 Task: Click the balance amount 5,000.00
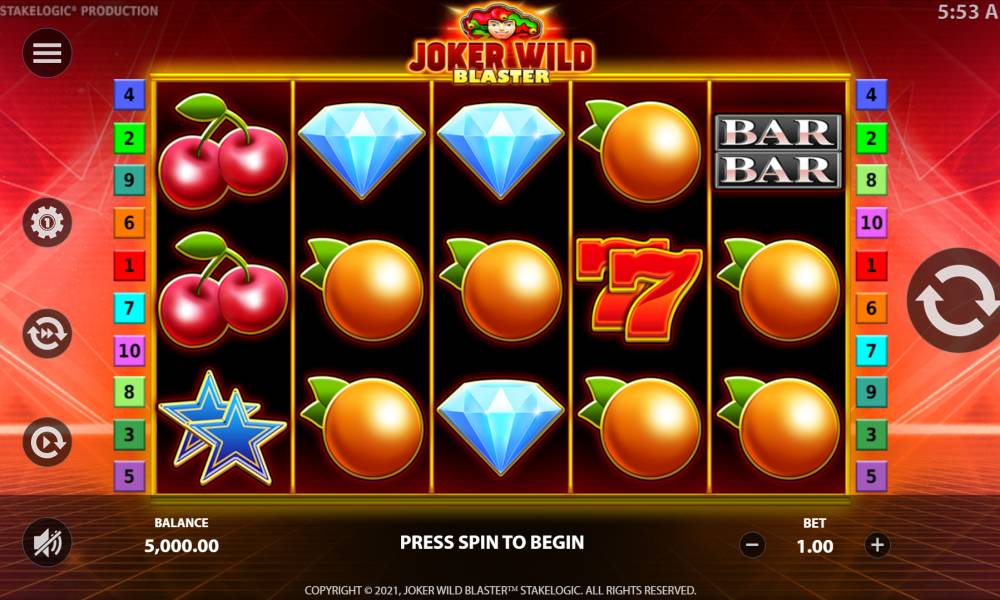[182, 546]
